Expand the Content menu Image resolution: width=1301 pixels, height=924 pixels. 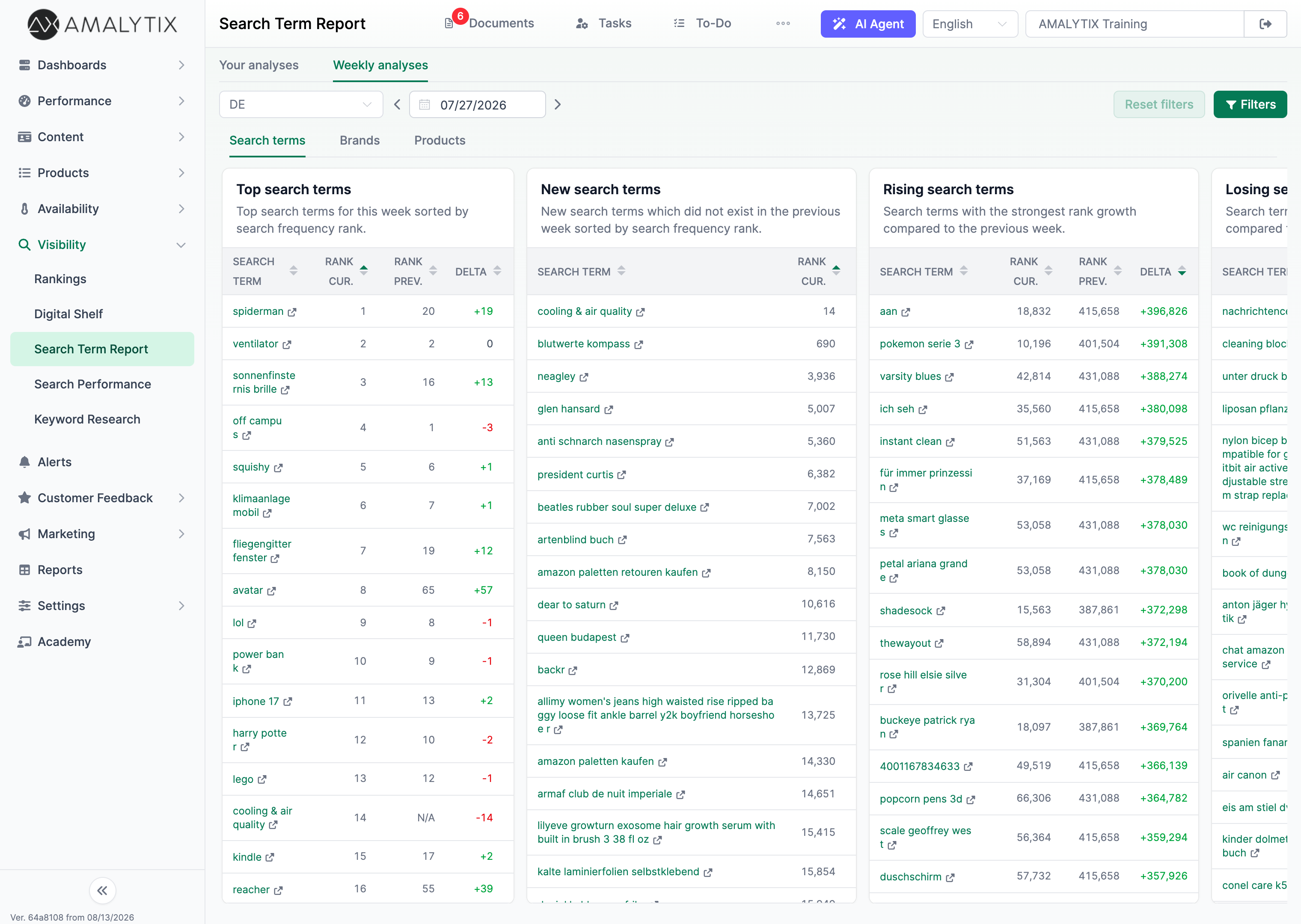[102, 136]
